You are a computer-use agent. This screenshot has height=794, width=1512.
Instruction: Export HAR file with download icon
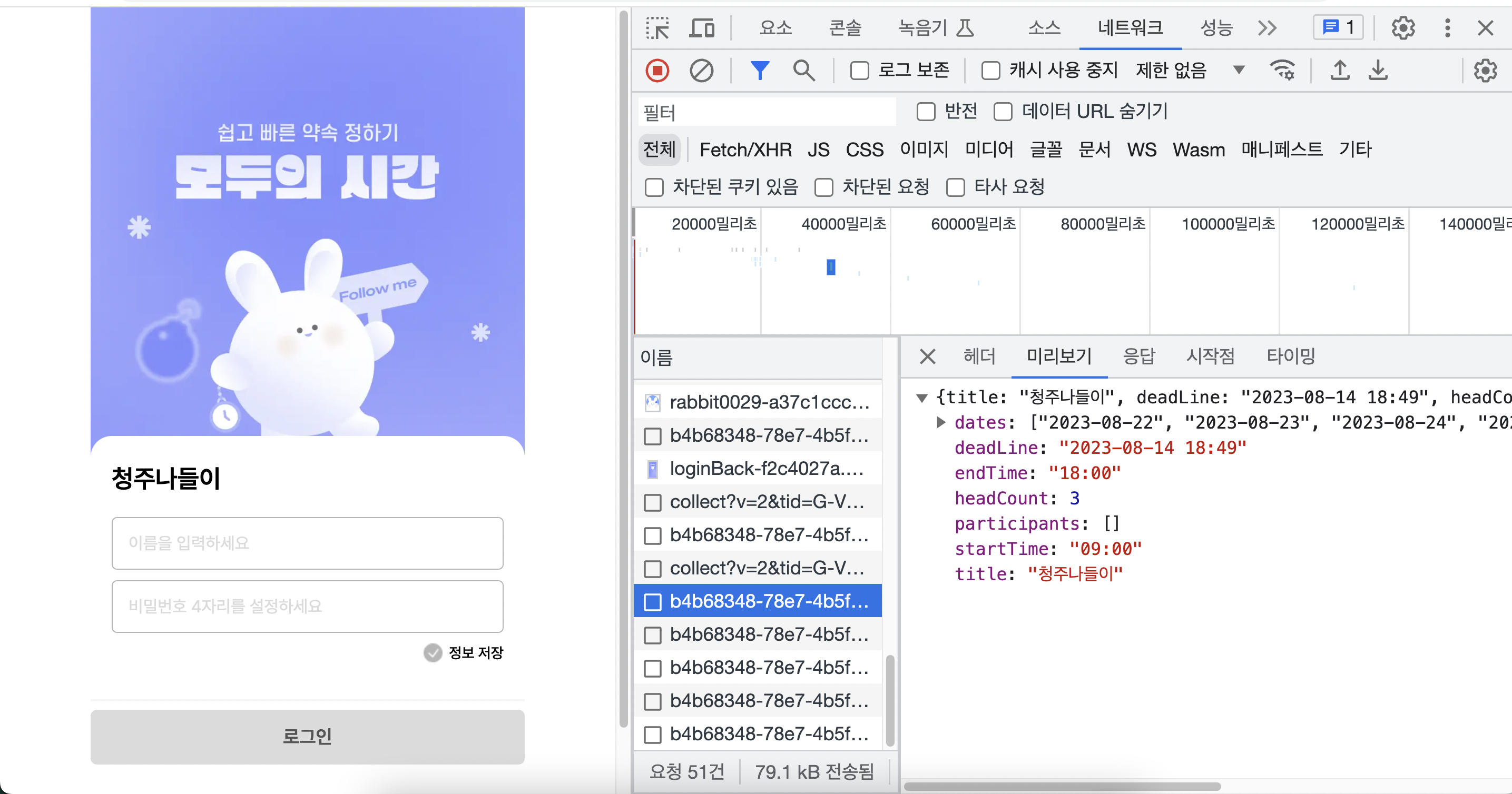point(1378,71)
